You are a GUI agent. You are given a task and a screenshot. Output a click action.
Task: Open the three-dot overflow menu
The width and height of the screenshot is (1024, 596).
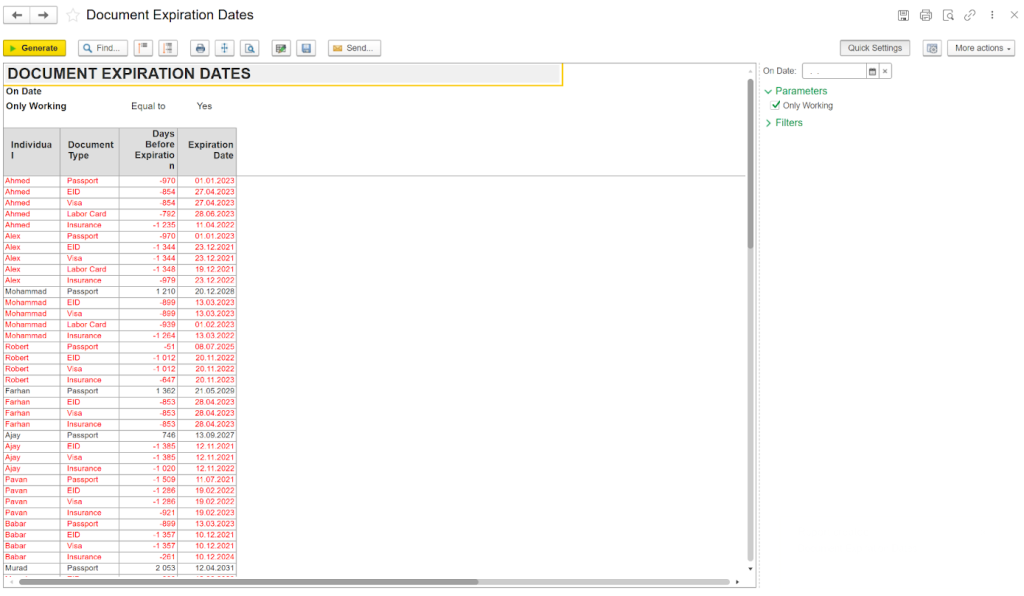[991, 15]
